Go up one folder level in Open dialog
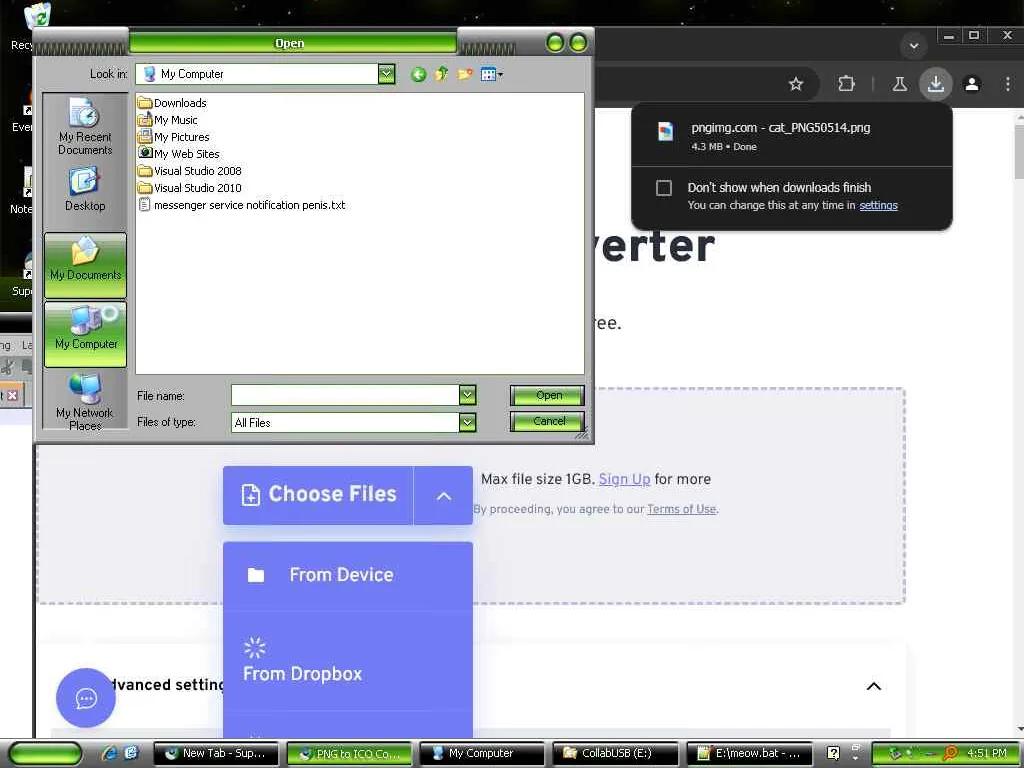This screenshot has width=1024, height=768. coord(441,74)
